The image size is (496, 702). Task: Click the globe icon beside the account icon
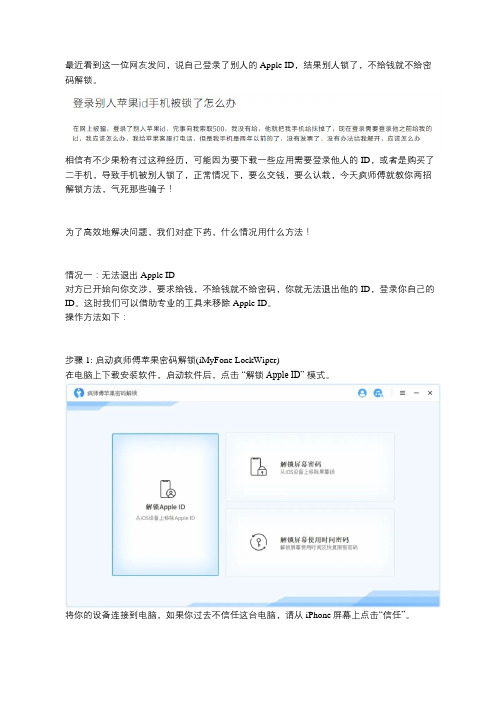(378, 393)
